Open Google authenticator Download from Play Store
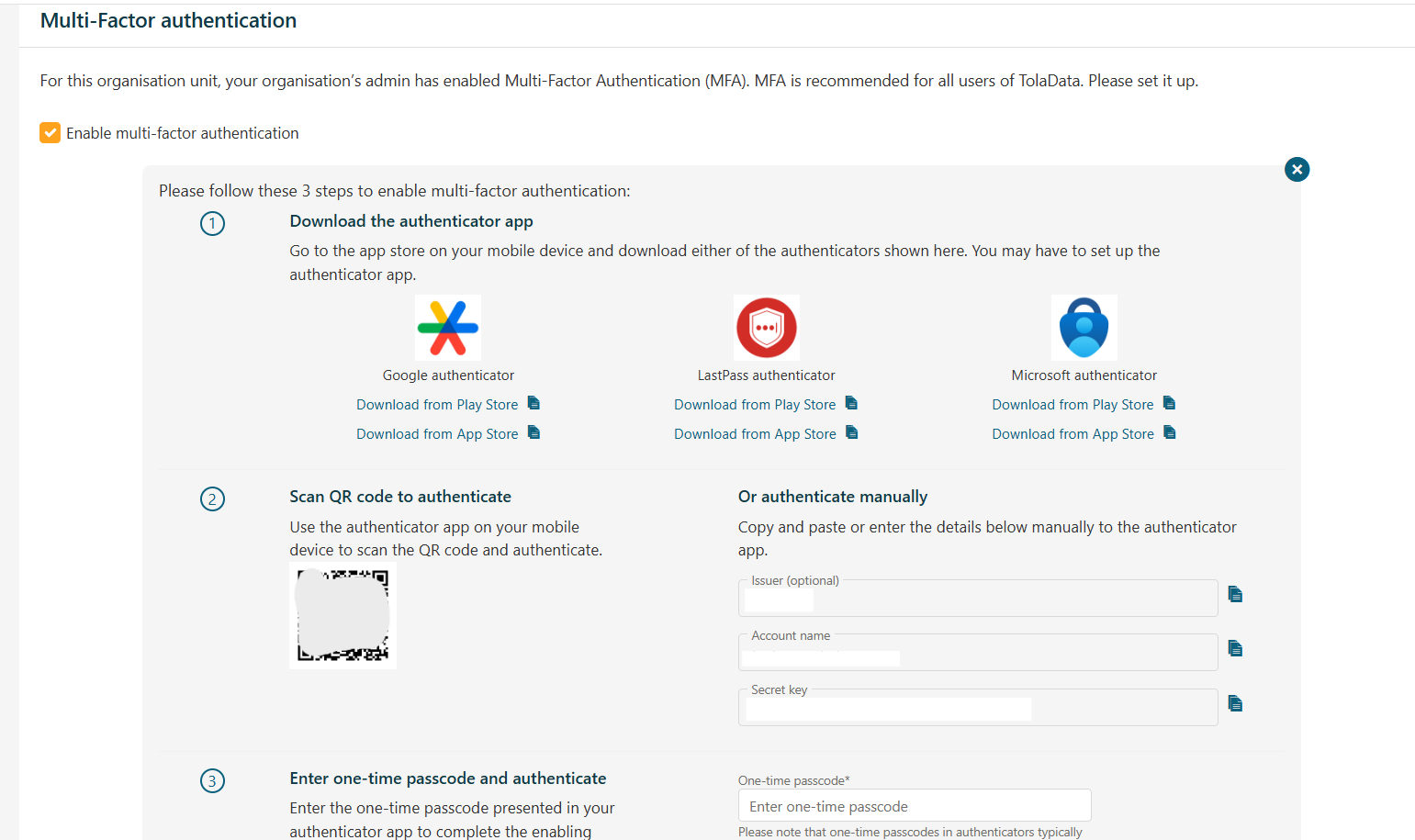The width and height of the screenshot is (1415, 840). [437, 405]
